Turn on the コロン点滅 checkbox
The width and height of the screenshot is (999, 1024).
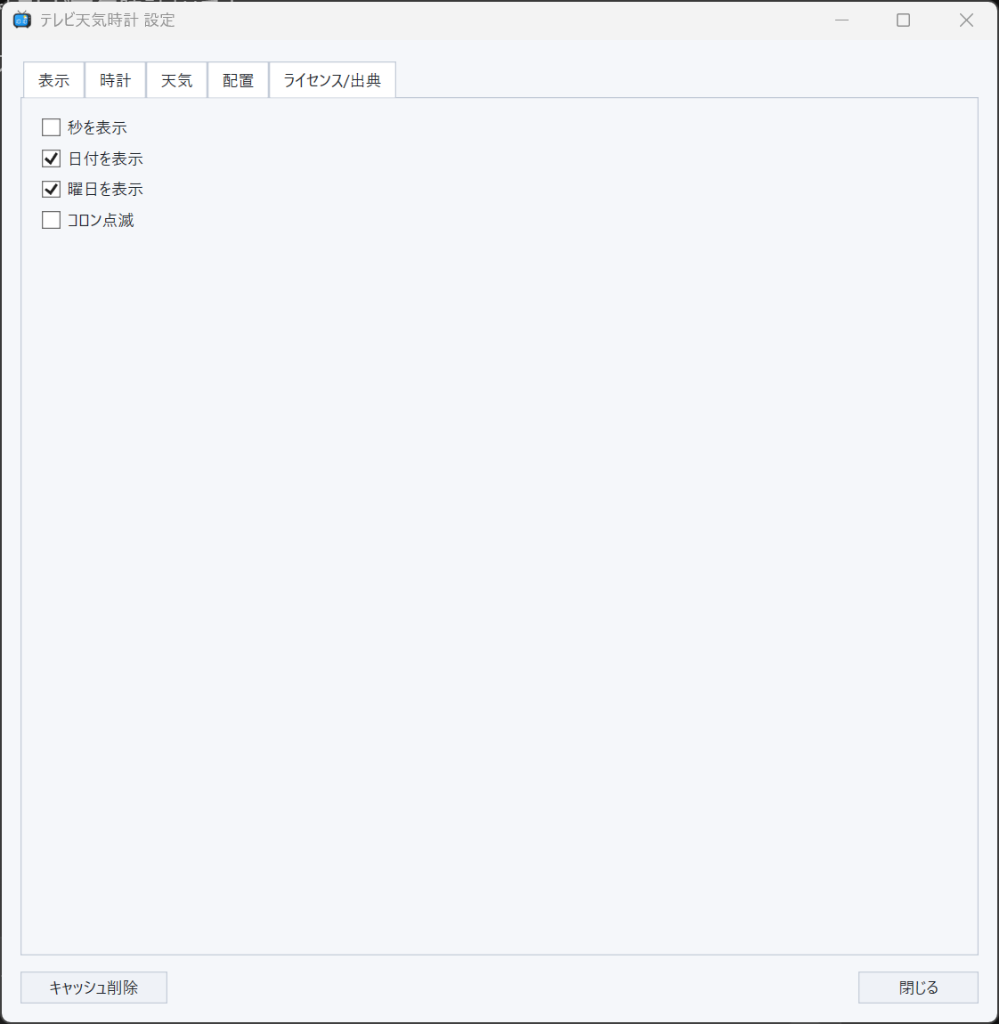pyautogui.click(x=51, y=220)
